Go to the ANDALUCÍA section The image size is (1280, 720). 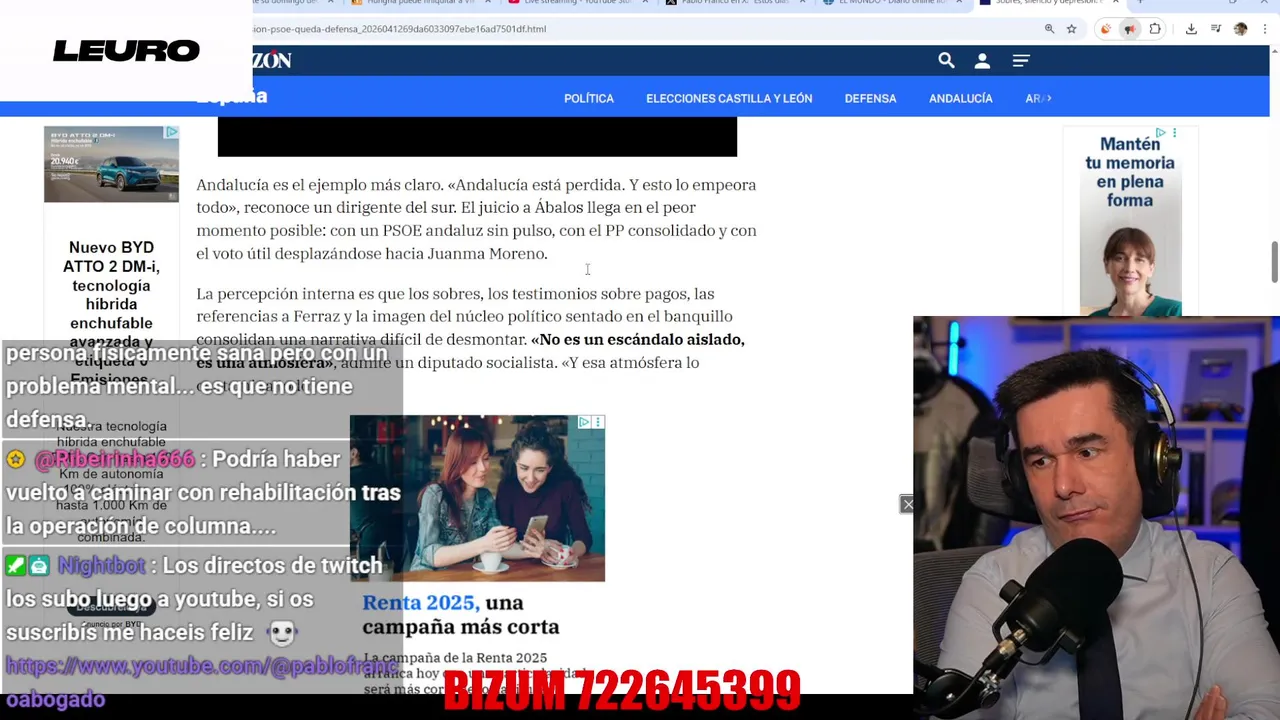961,98
